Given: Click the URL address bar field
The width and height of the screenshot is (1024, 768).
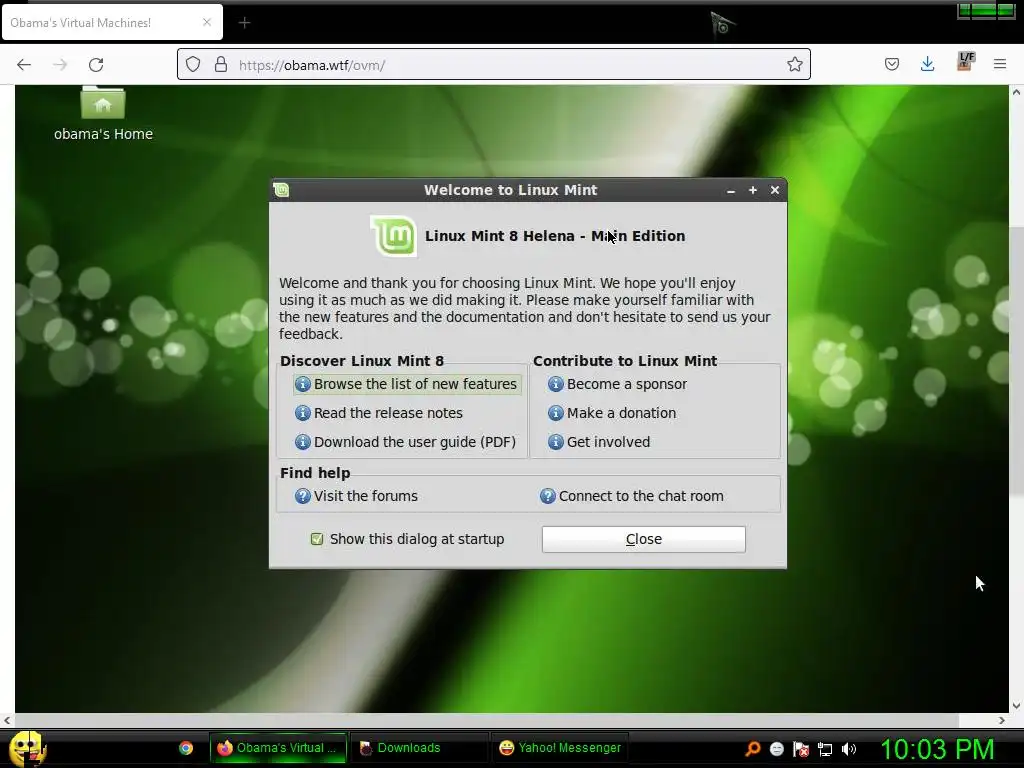Looking at the screenshot, I should (494, 65).
